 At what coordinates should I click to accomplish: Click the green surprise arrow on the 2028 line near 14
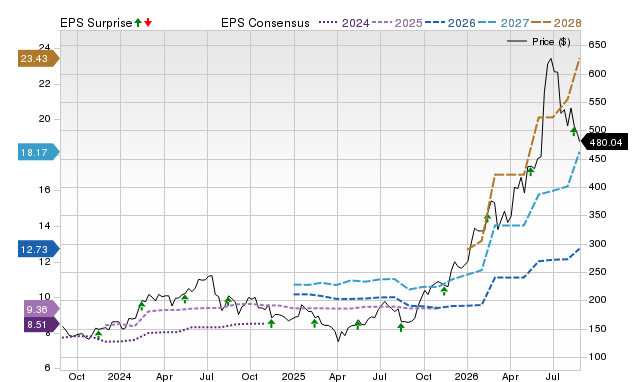487,218
